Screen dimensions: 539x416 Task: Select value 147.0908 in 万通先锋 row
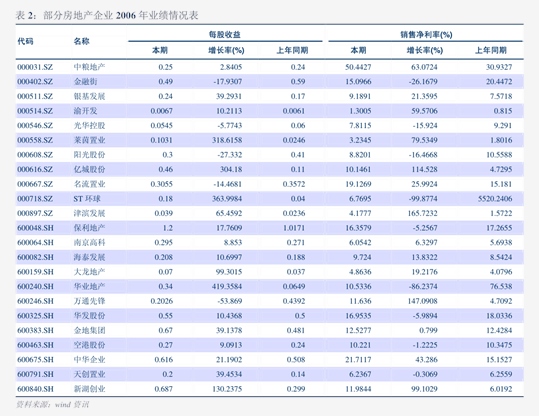point(422,301)
